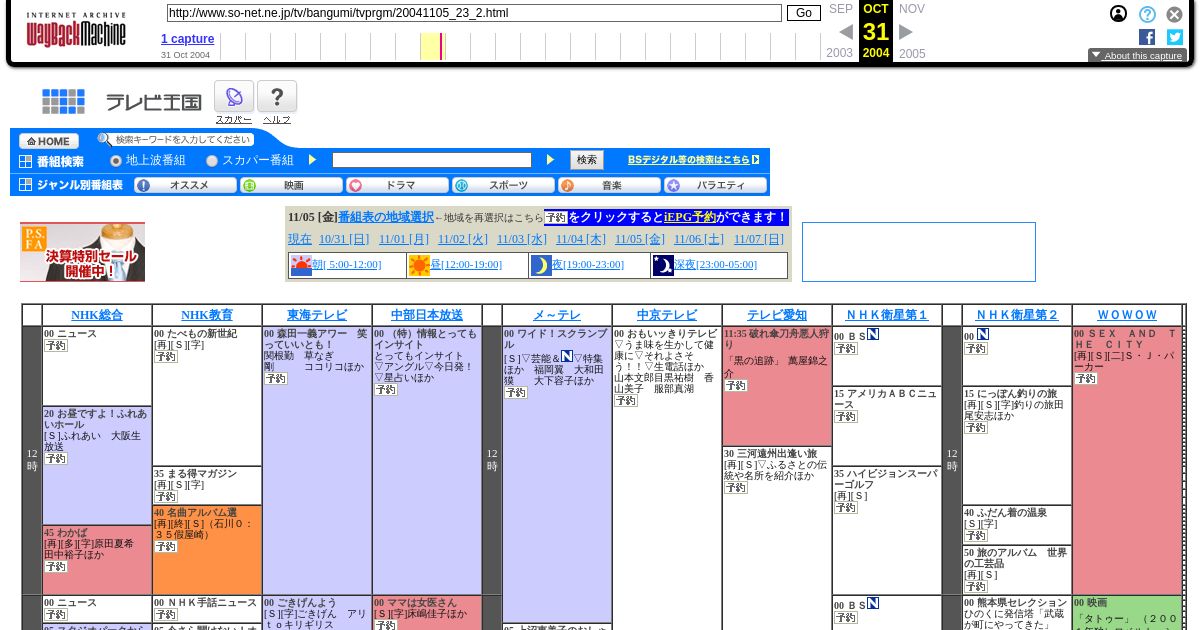This screenshot has width=1200, height=630.
Task: Select スカパー番組 radio button
Action: 212,160
